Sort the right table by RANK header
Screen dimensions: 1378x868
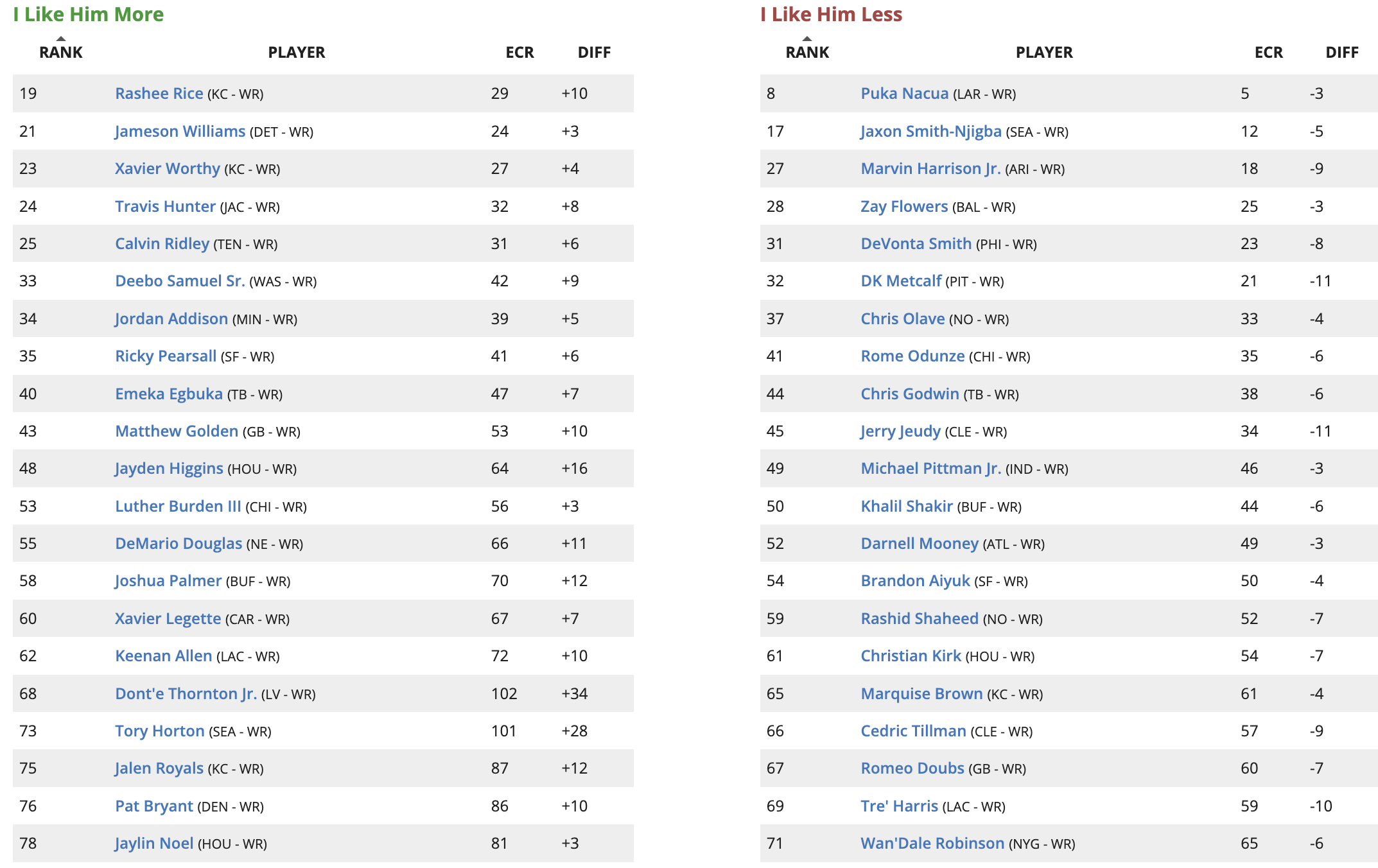(x=807, y=53)
